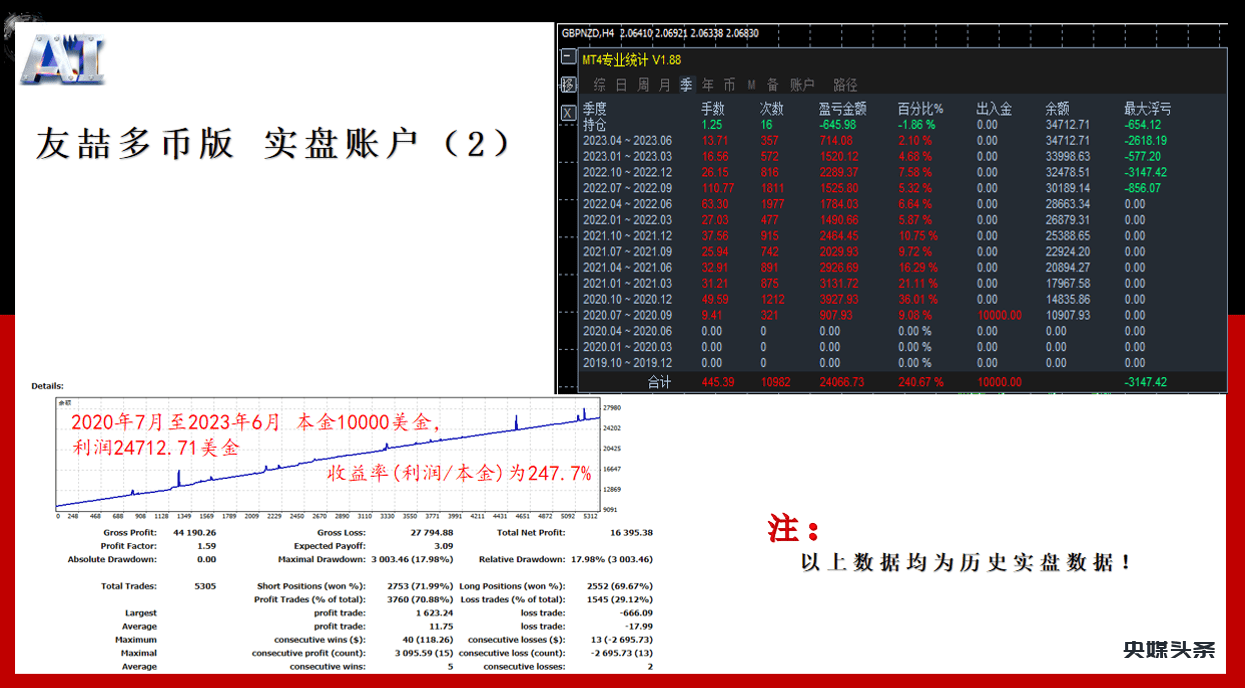Image resolution: width=1245 pixels, height=688 pixels.
Task: Click the 移 move panel icon
Action: click(567, 84)
